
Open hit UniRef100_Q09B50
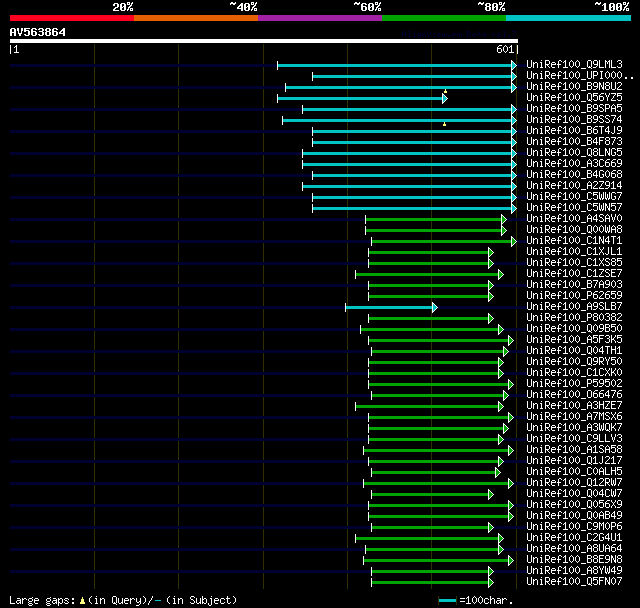pos(574,329)
